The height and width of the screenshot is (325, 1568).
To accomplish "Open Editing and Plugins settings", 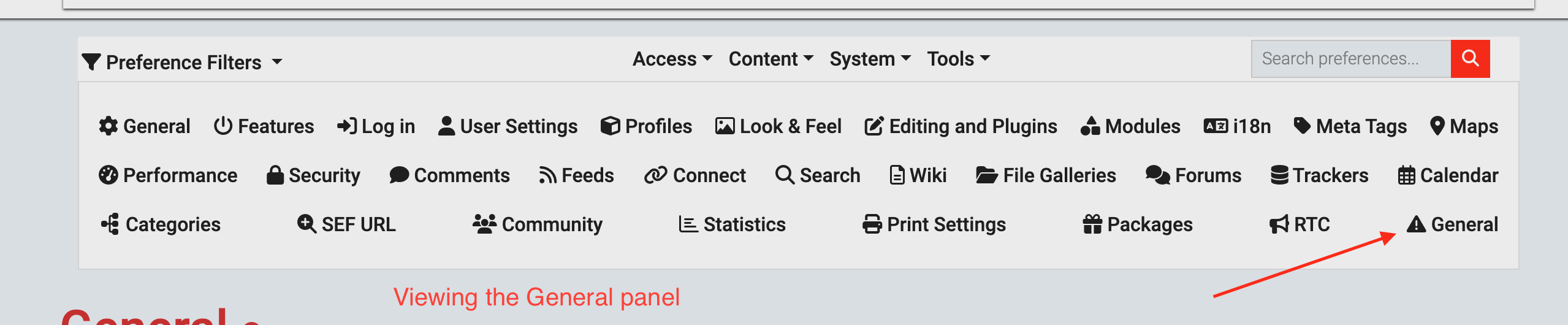I will 961,126.
